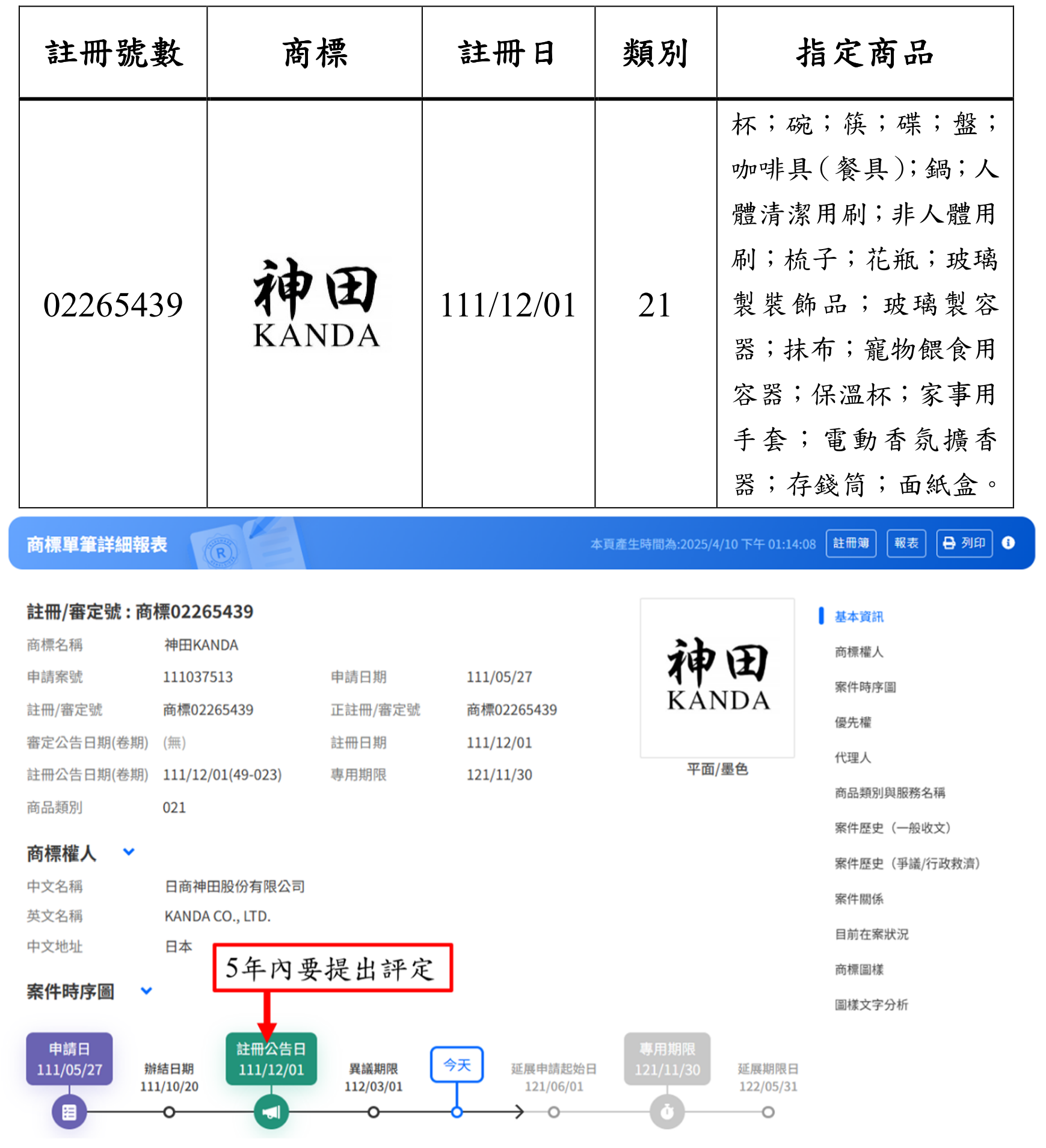The image size is (1046, 1148).
Task: Click the 商標名稱 value 神田KANDA
Action: (x=202, y=645)
